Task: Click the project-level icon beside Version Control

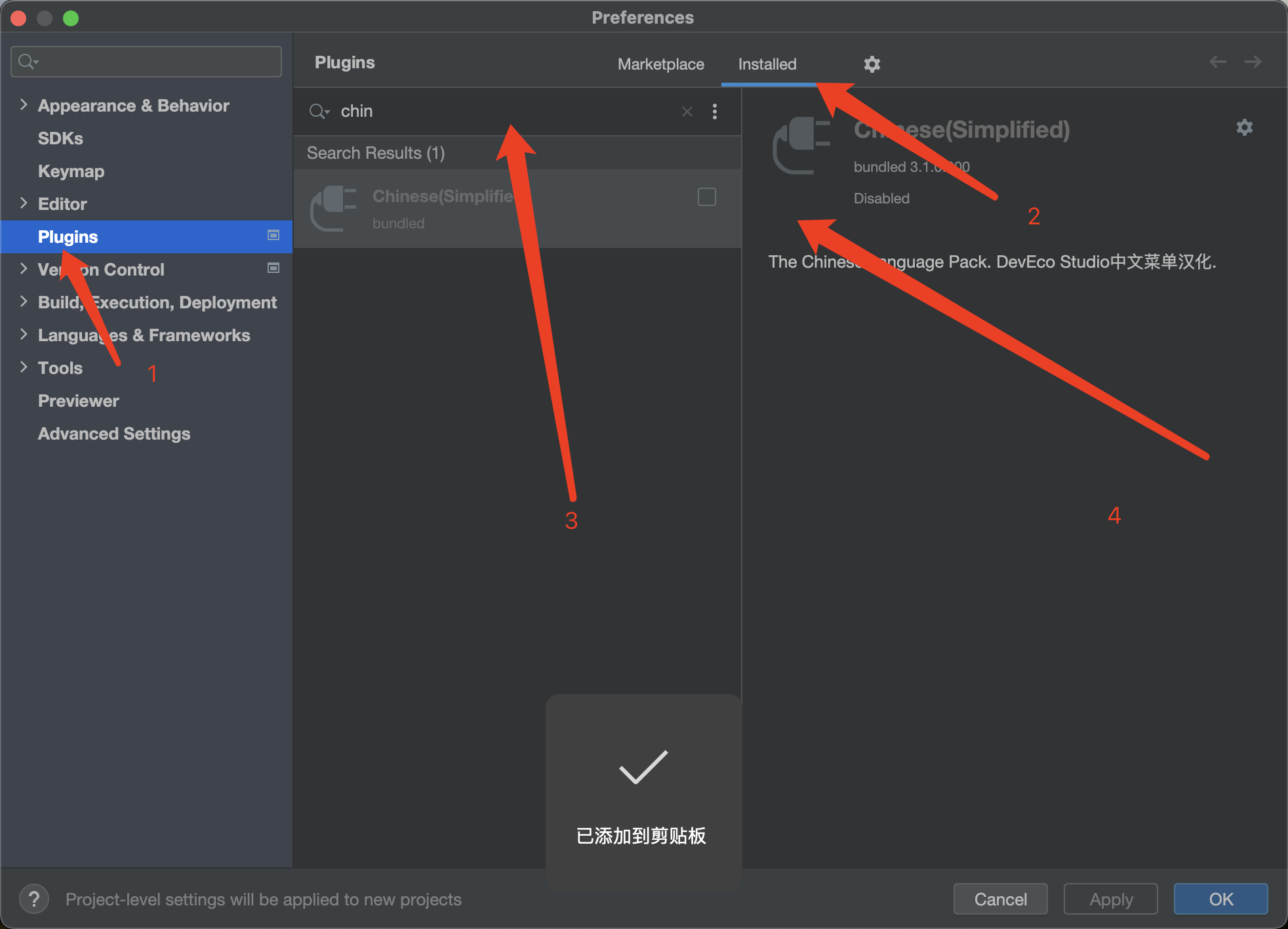Action: [273, 268]
